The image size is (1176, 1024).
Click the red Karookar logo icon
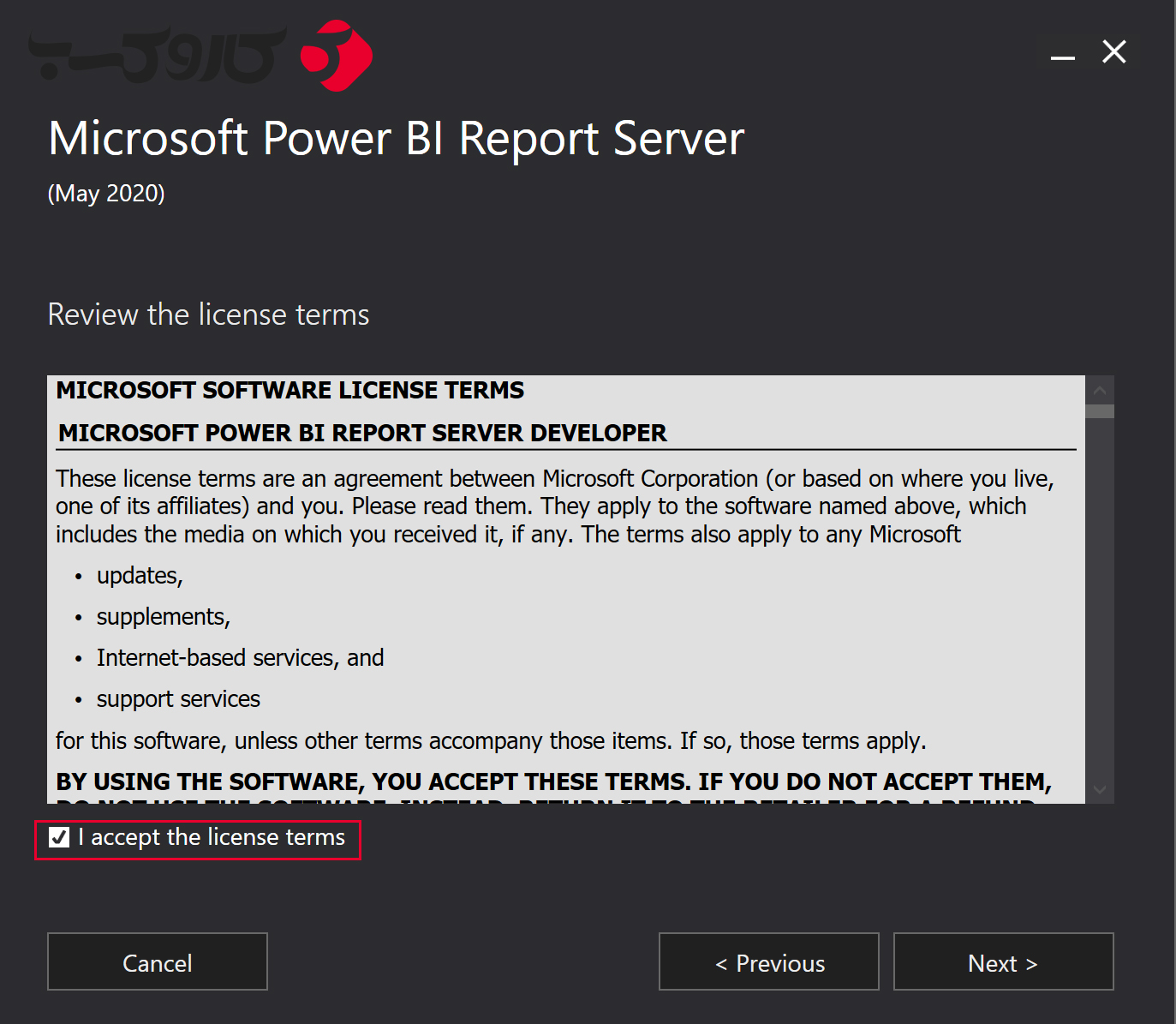[335, 55]
